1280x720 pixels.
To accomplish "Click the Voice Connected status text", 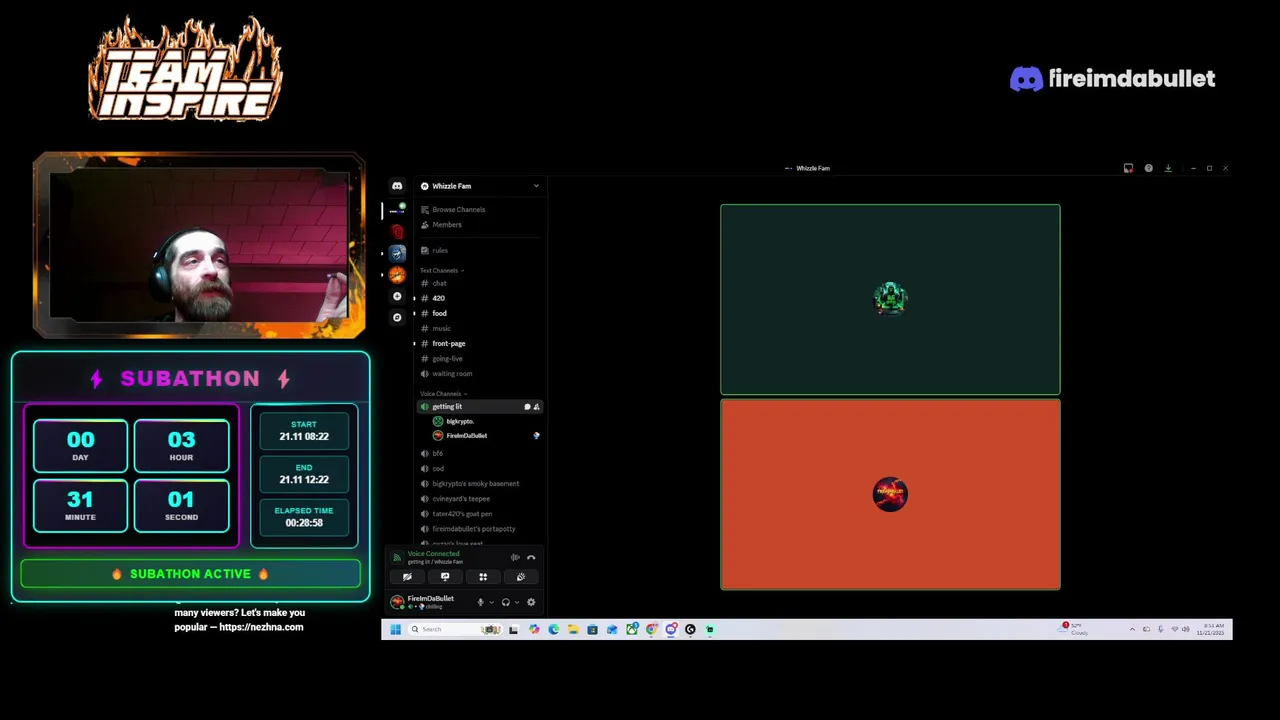I will click(434, 553).
